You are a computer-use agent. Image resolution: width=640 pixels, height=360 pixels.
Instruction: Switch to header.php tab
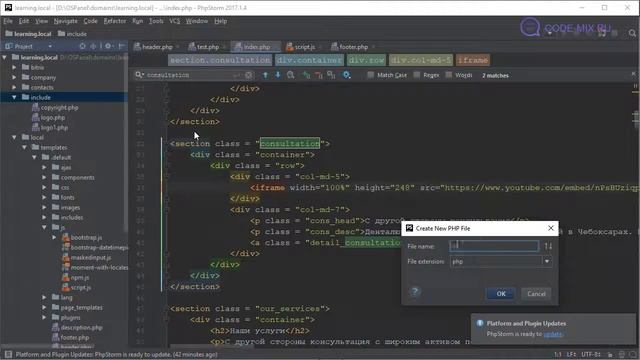(x=157, y=47)
